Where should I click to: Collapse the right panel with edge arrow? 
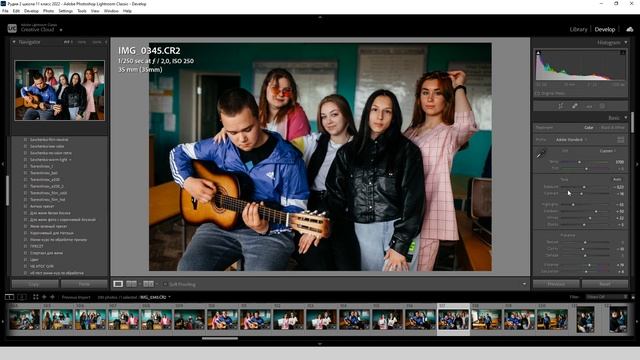[x=637, y=164]
